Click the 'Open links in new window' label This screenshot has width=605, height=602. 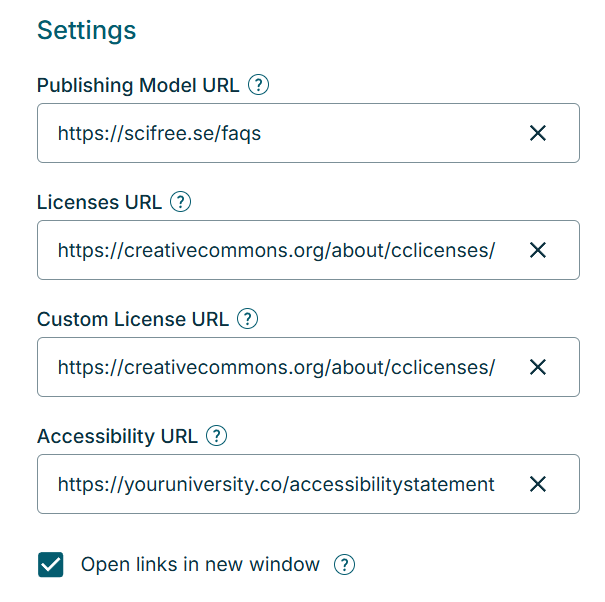point(200,565)
